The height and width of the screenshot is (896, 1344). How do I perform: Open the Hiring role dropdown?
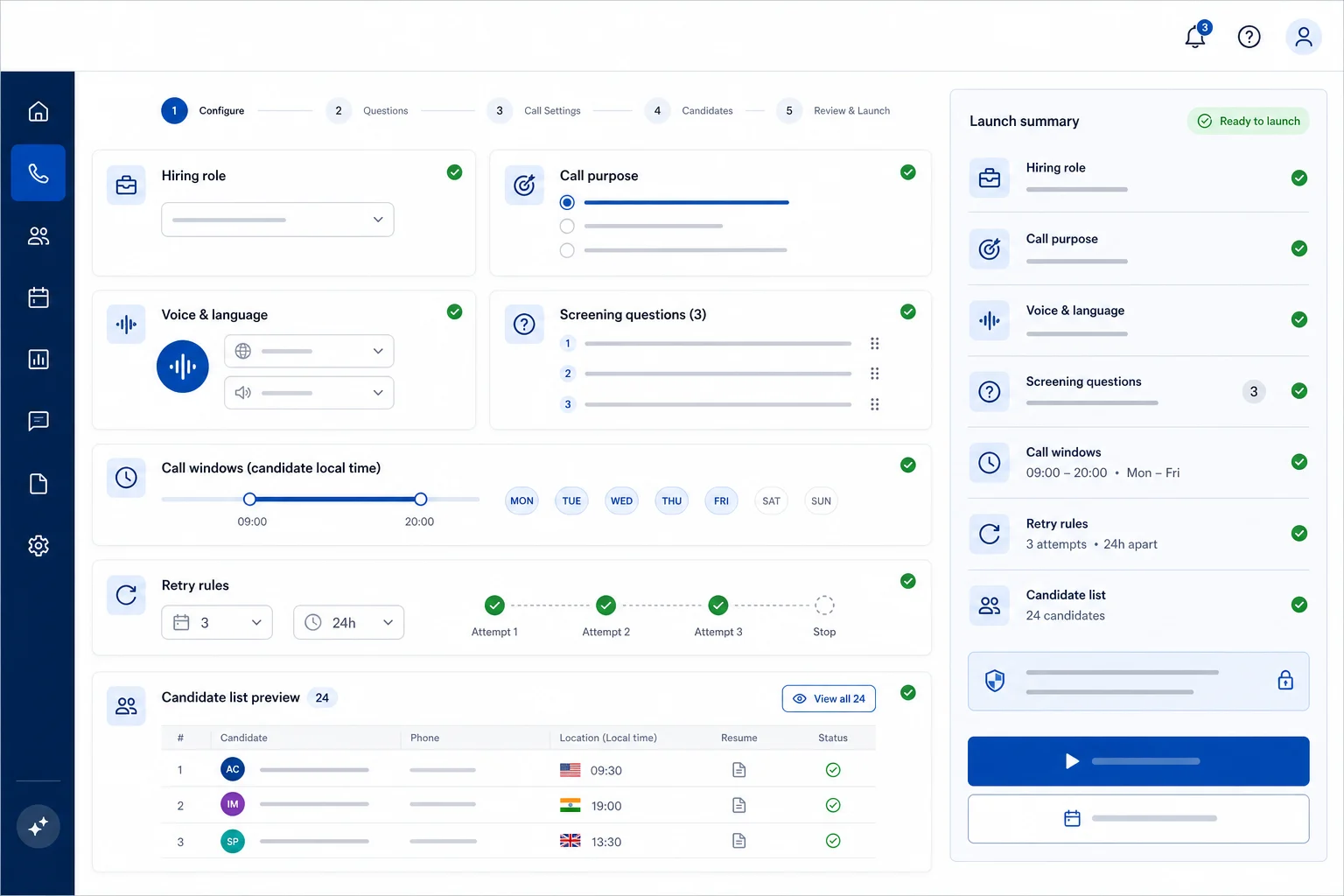coord(277,220)
